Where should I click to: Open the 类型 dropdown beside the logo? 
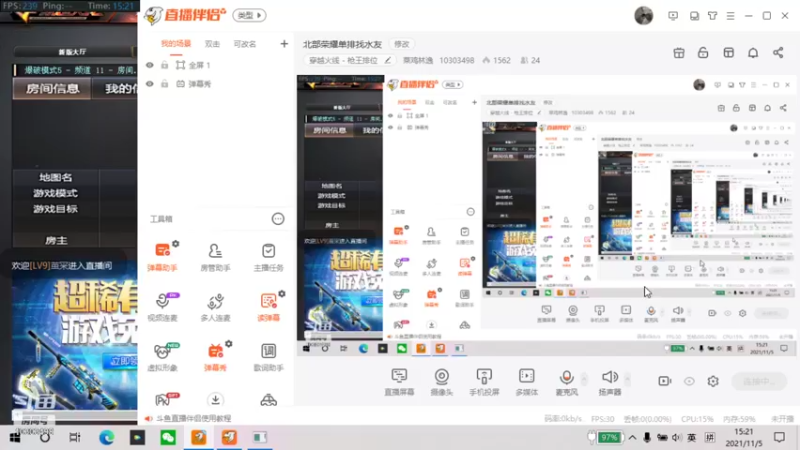pos(249,15)
